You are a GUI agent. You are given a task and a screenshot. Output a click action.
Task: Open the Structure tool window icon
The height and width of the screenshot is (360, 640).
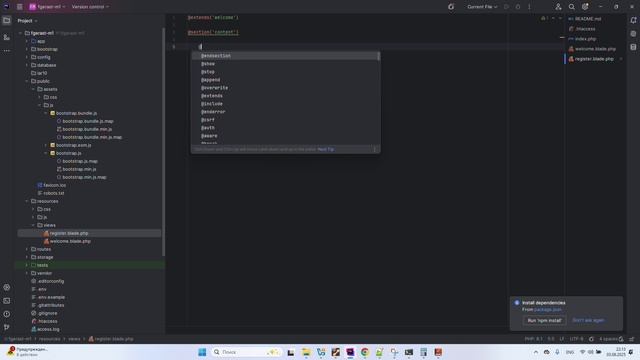(7, 37)
